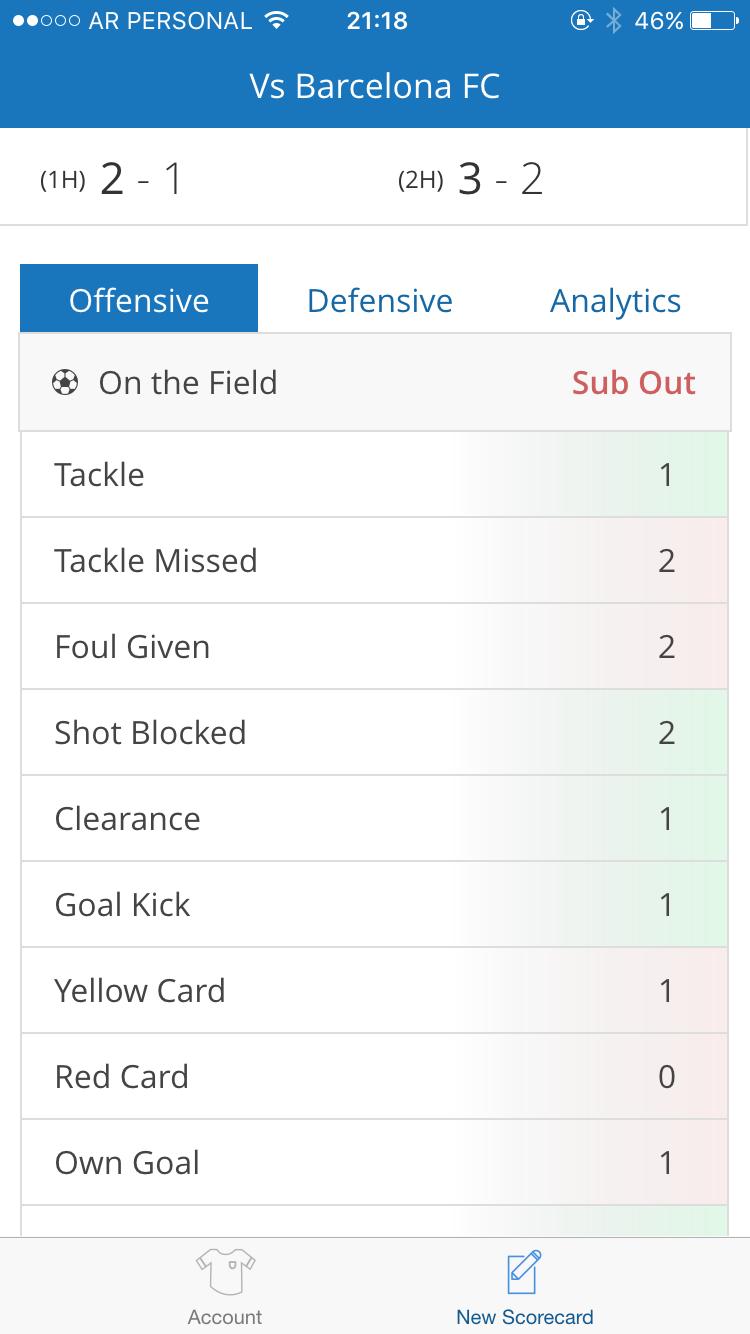Tap the Goal Kick row
The height and width of the screenshot is (1334, 750).
pos(374,905)
